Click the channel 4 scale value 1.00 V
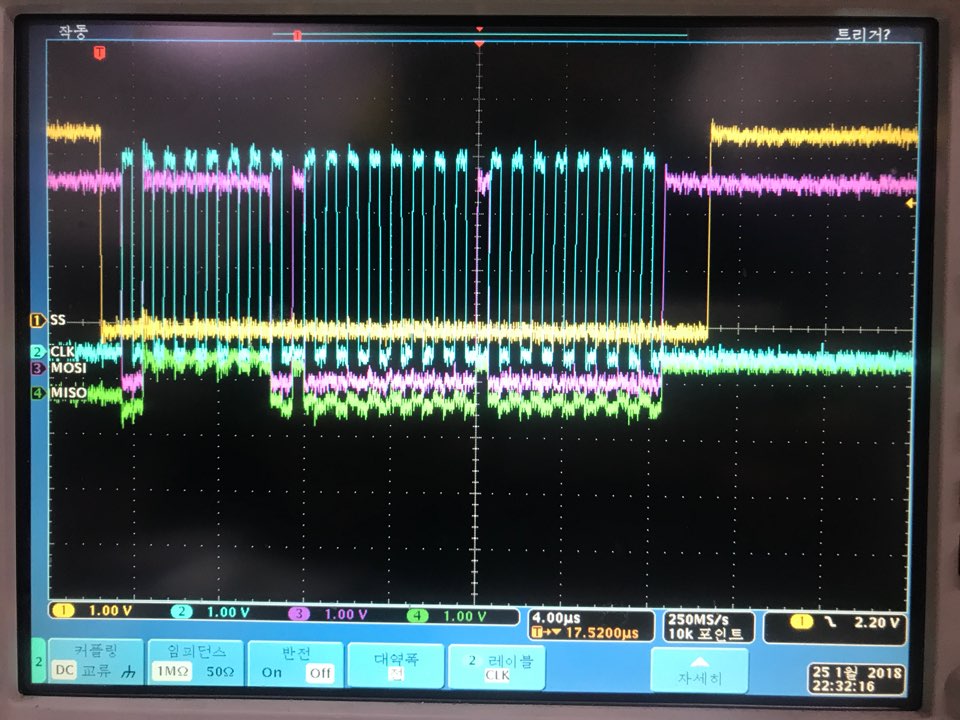 (464, 616)
